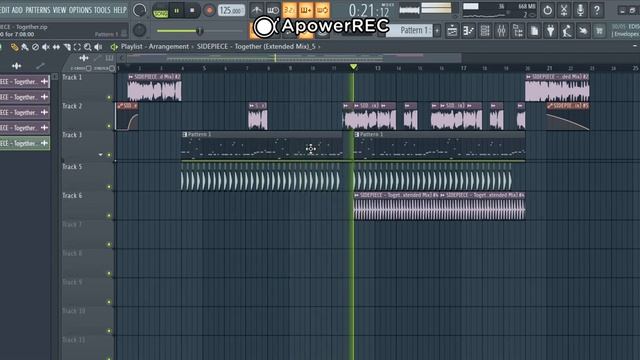Open the first SIDEPIECE clip menu on Track 6
640x360 pixels.
tap(357, 195)
